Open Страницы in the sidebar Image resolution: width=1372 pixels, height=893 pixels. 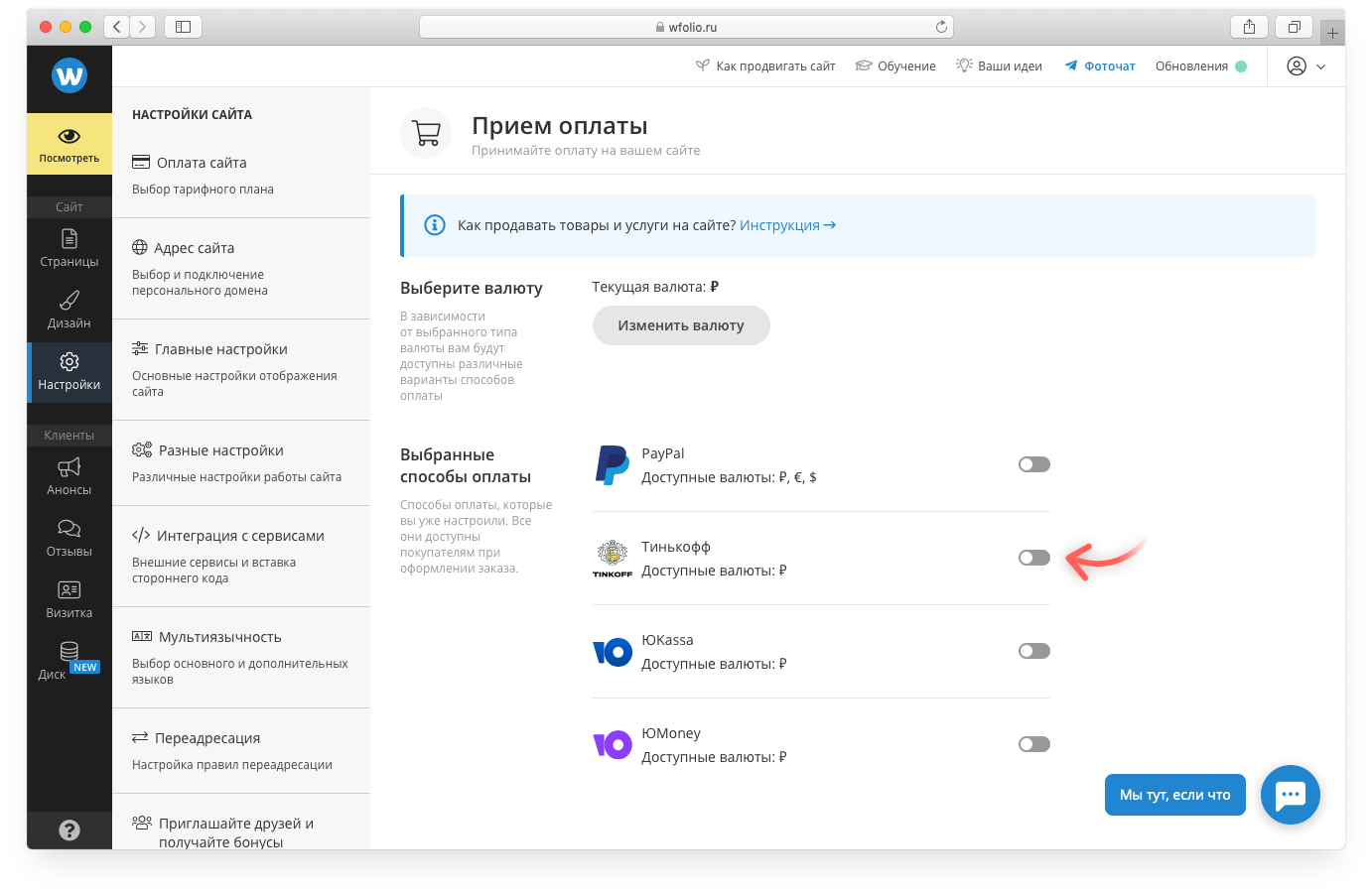click(x=69, y=249)
